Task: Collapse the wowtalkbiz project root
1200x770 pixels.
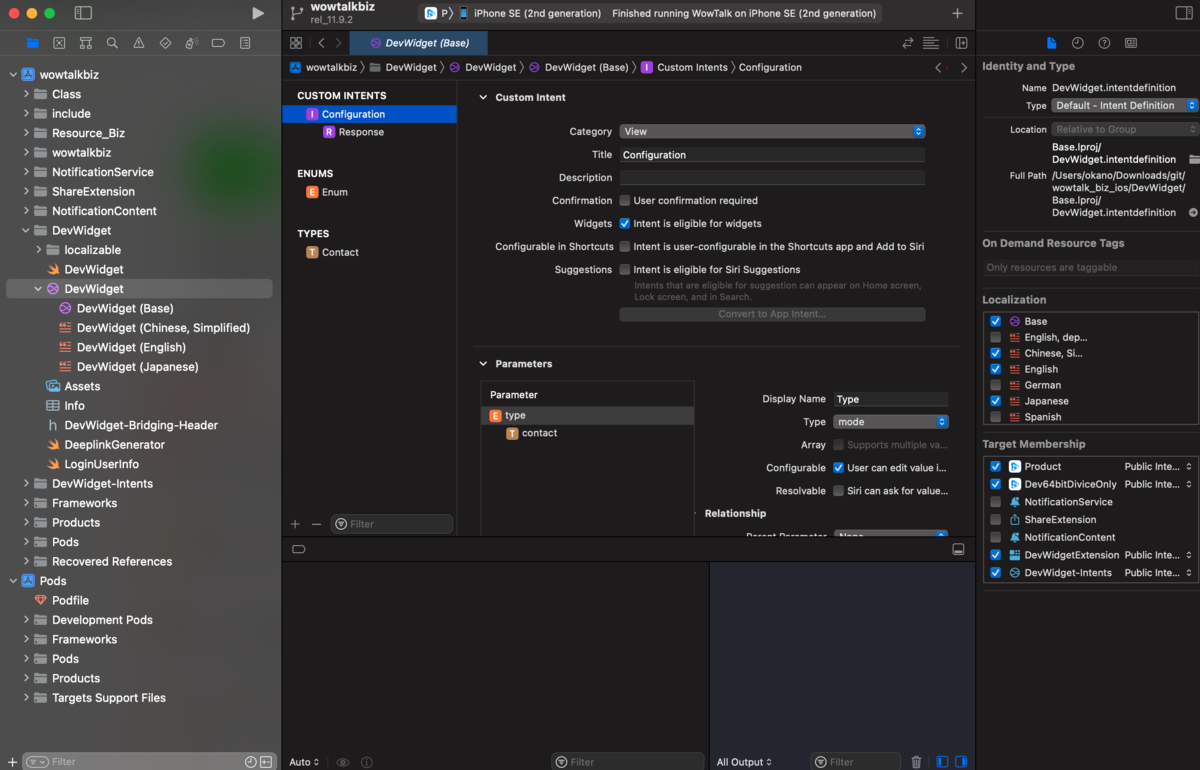Action: coord(13,75)
